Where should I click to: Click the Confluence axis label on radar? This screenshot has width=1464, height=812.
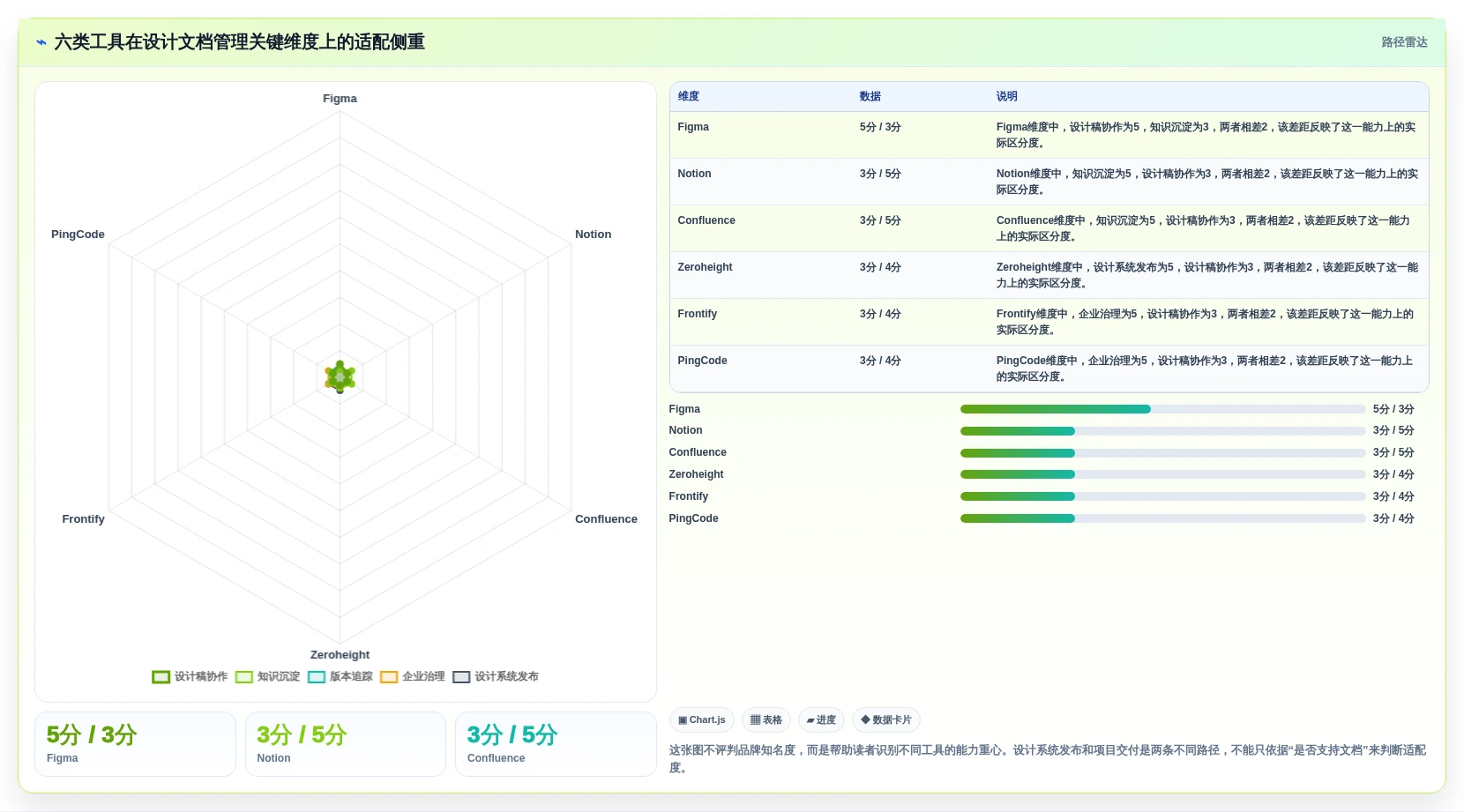click(x=606, y=519)
